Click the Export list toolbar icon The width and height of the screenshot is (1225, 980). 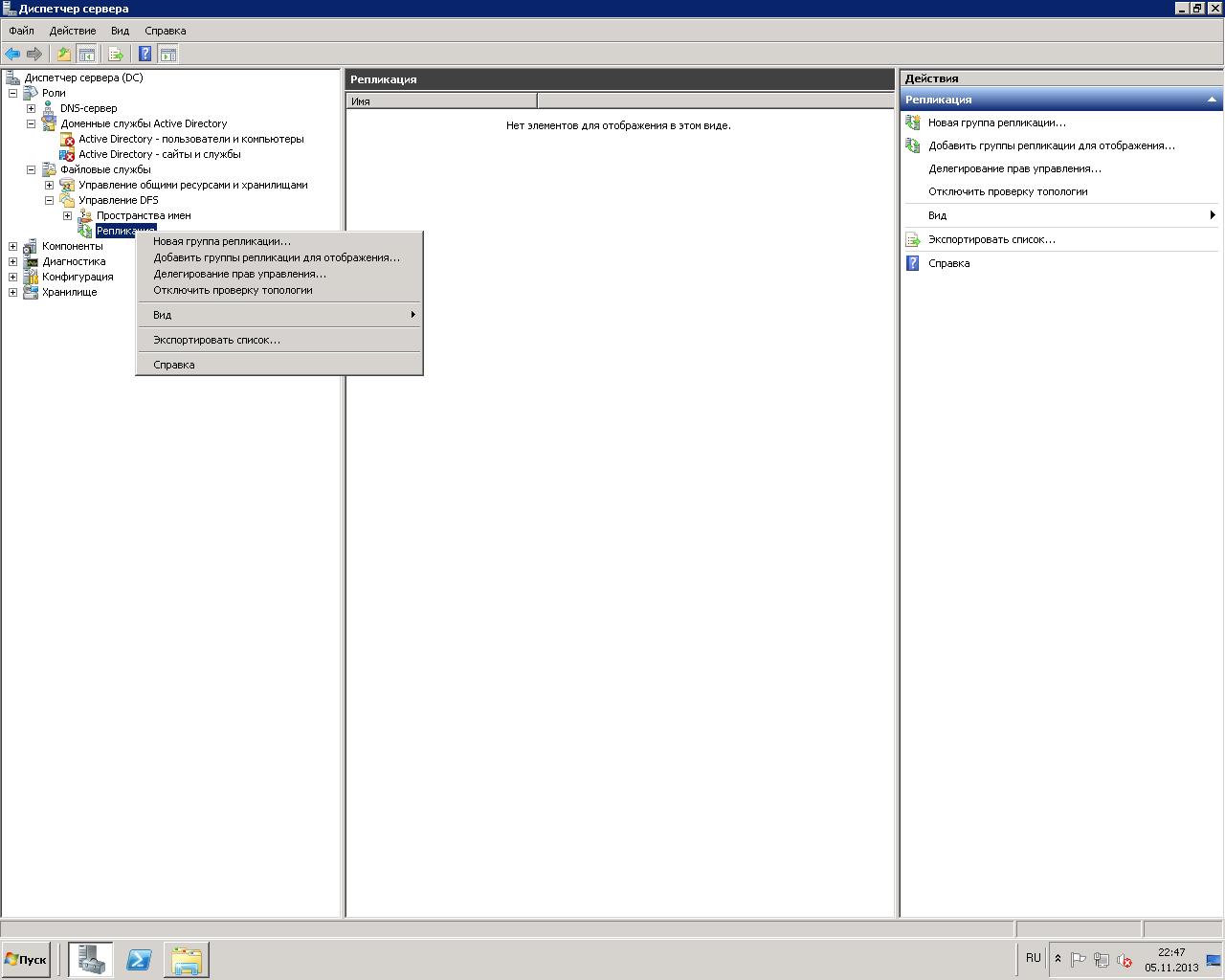pos(116,55)
